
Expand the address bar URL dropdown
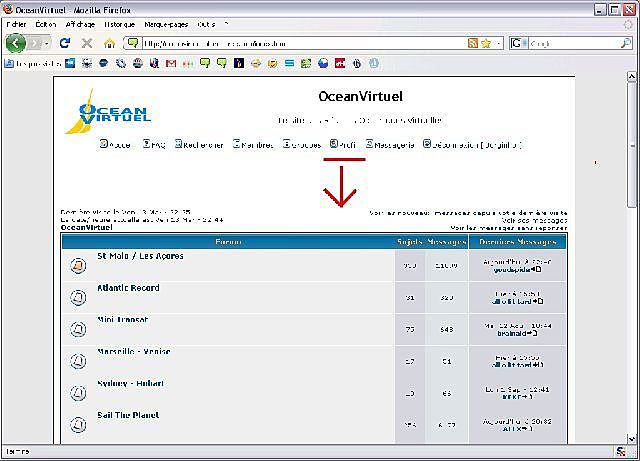[498, 43]
